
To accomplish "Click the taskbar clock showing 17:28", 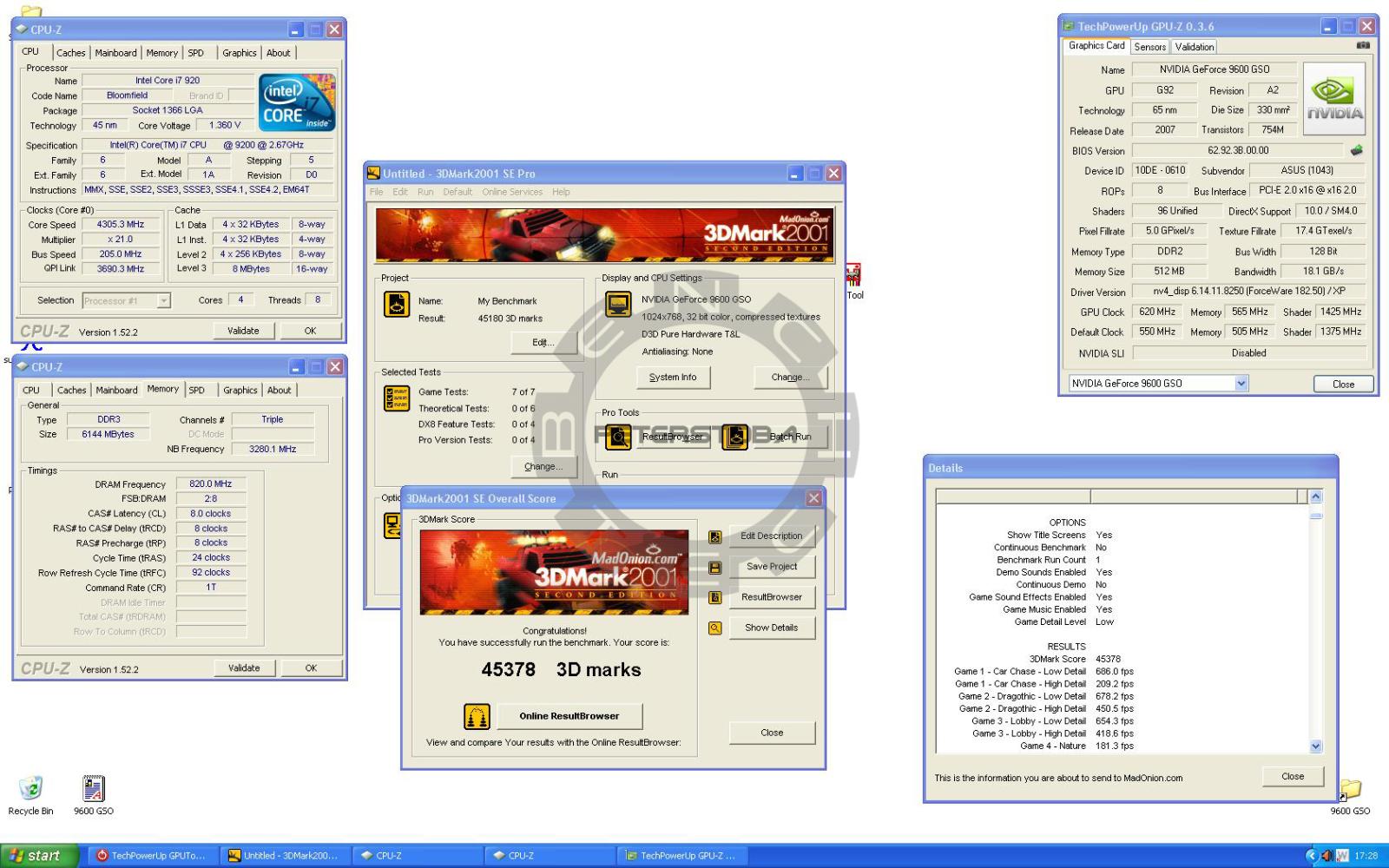I will tap(1366, 856).
